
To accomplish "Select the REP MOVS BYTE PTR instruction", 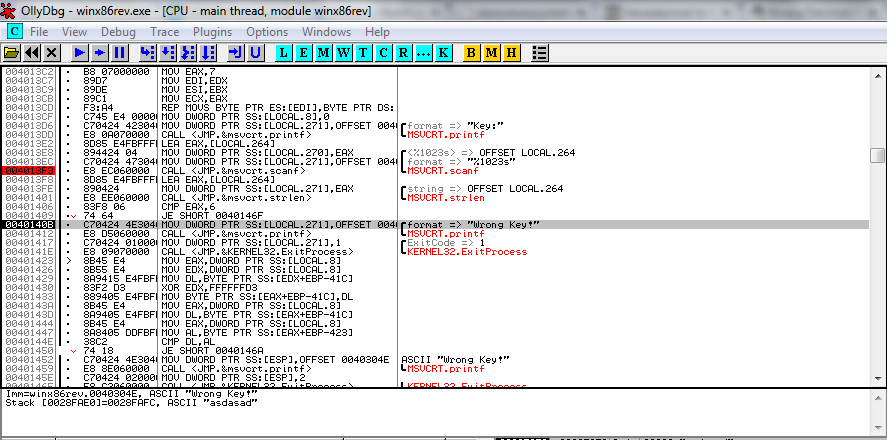I will point(277,107).
